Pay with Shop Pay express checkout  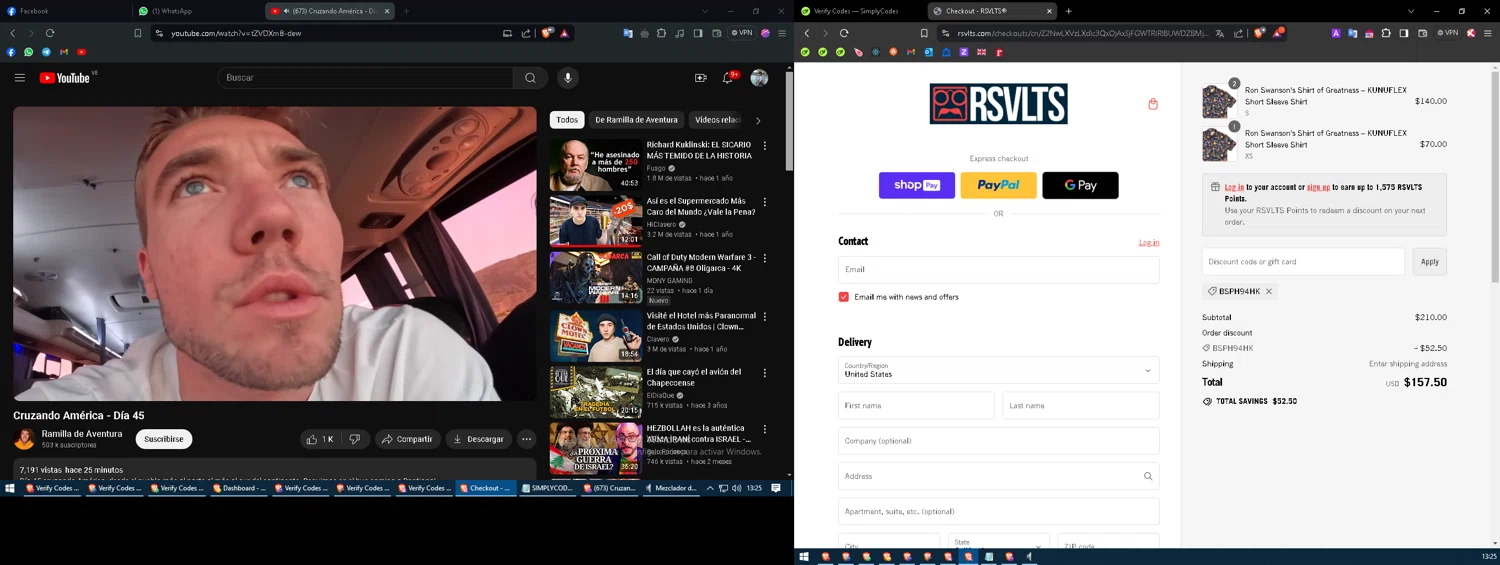(917, 185)
